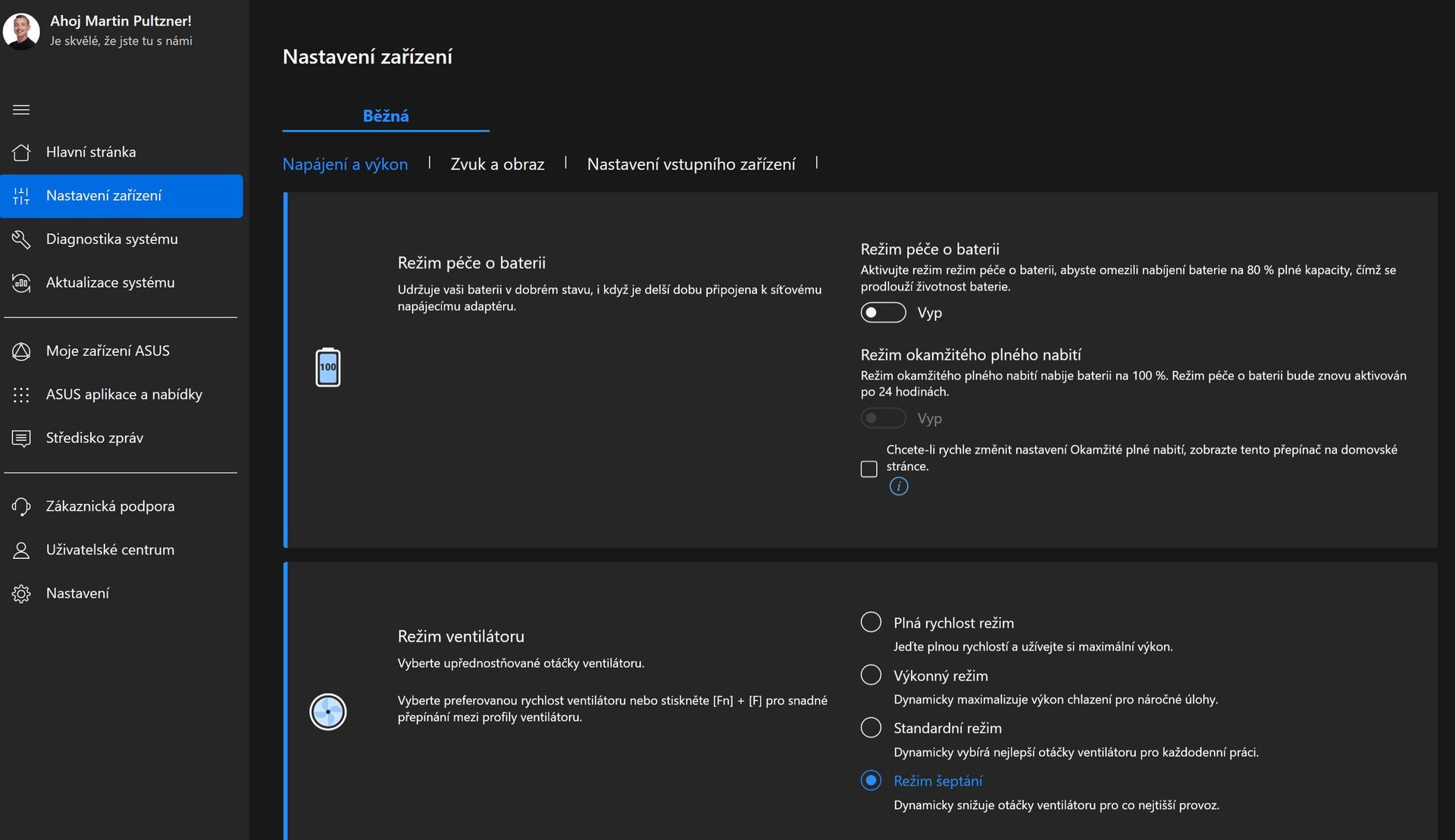Check the Okamžité plné nabití checkbox
This screenshot has width=1455, height=840.
(x=869, y=469)
